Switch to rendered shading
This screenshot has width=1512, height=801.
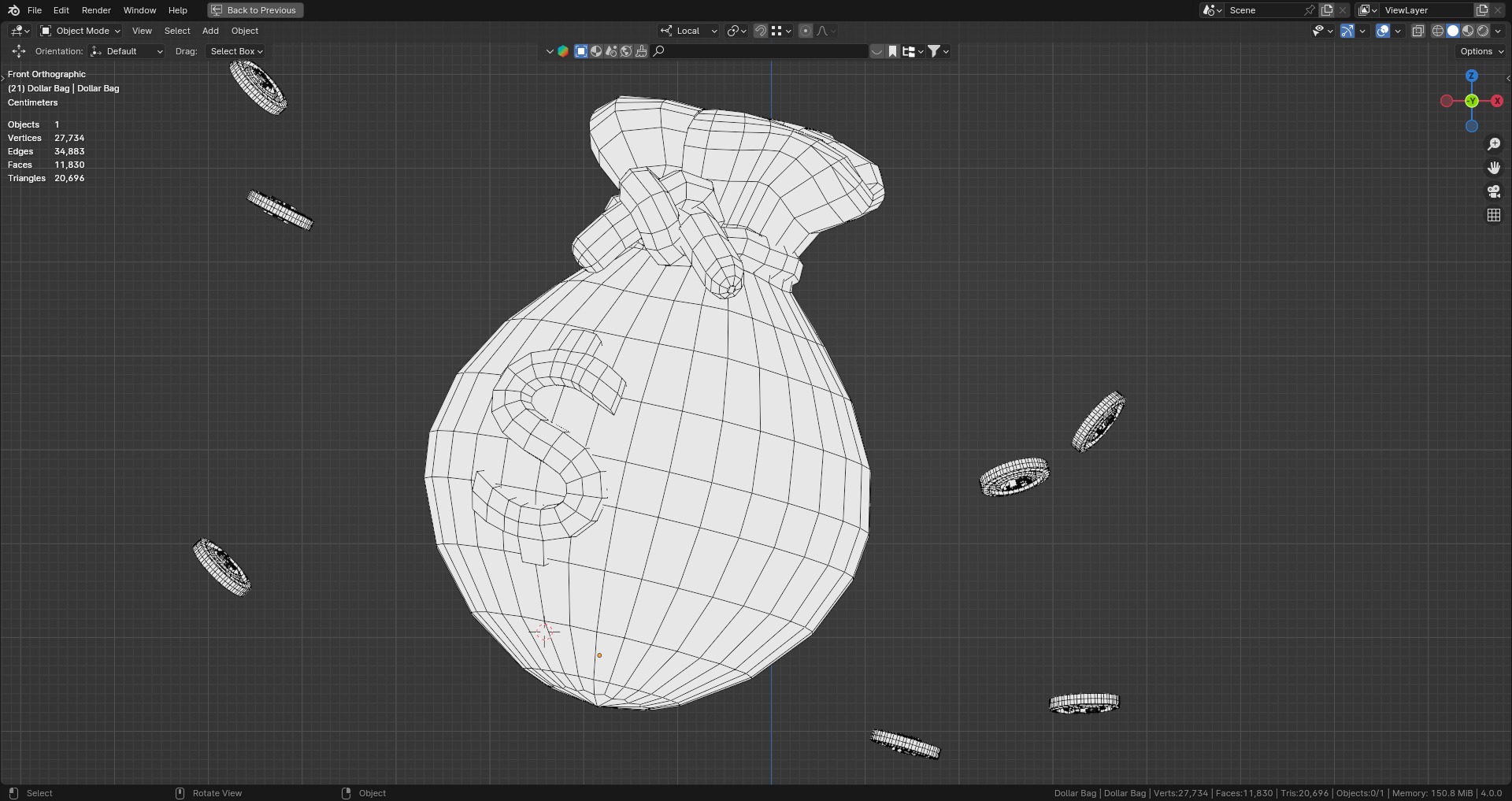(1483, 31)
